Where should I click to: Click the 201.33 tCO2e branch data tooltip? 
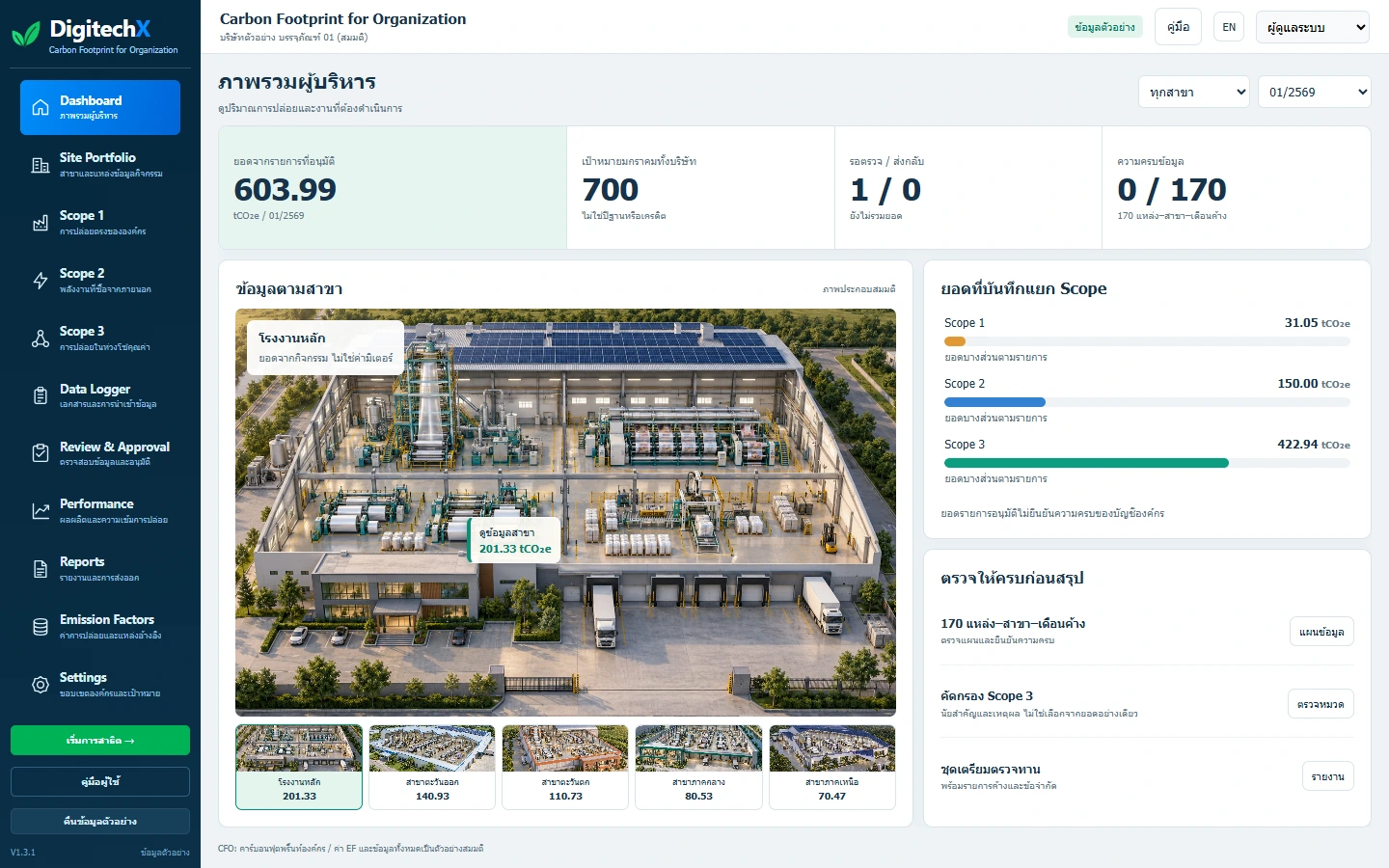(515, 541)
